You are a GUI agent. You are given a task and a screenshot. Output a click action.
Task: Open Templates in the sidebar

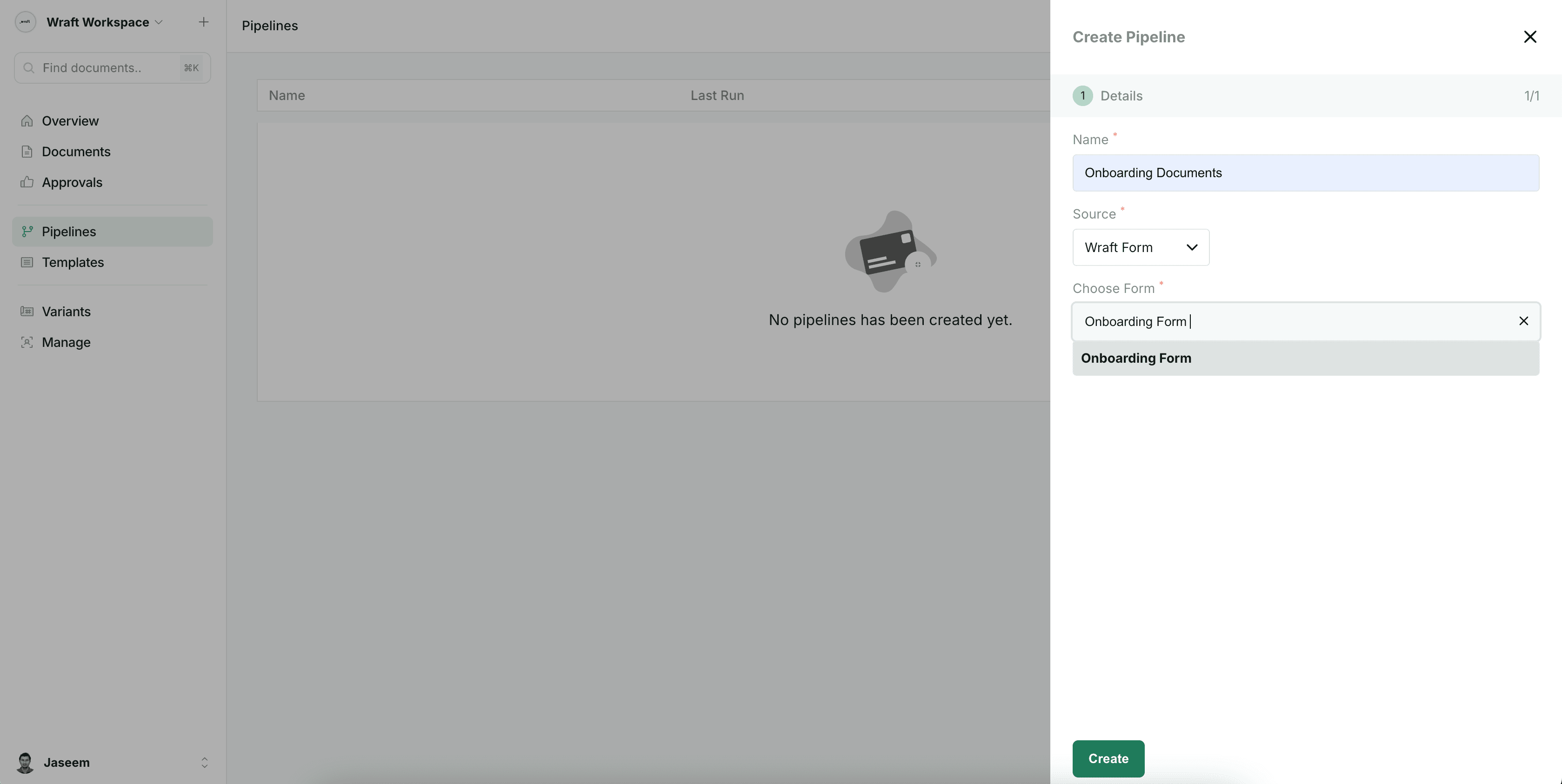click(112, 263)
